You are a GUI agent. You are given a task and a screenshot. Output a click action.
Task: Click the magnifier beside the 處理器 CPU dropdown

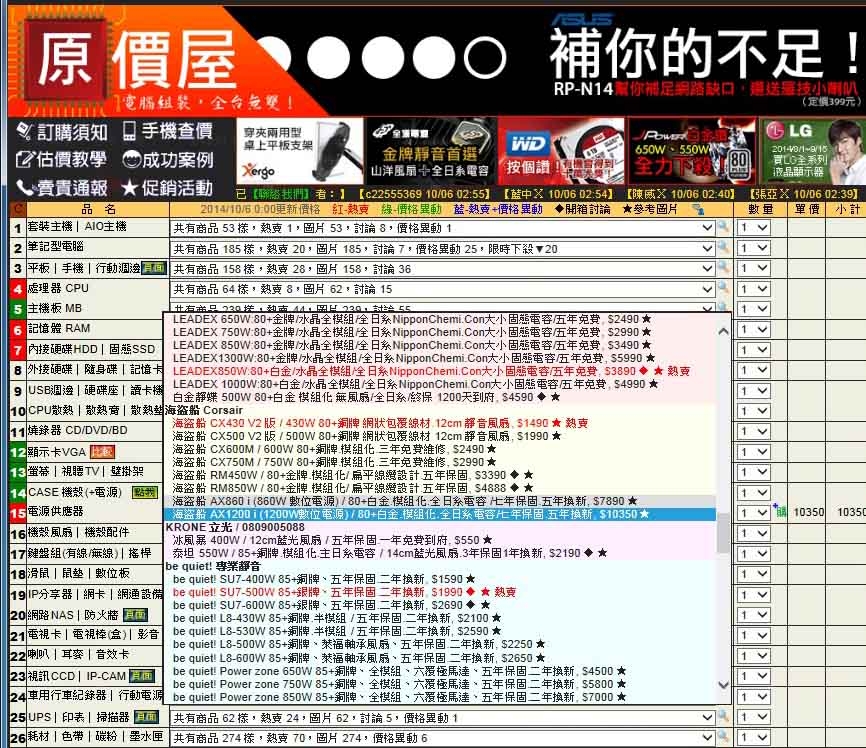coord(723,288)
